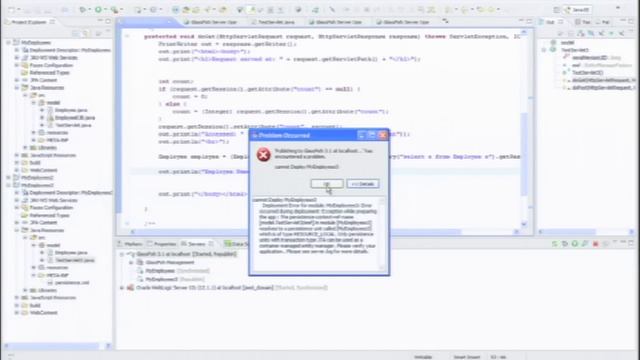Select serialVersionUID field in Outline

[593, 58]
